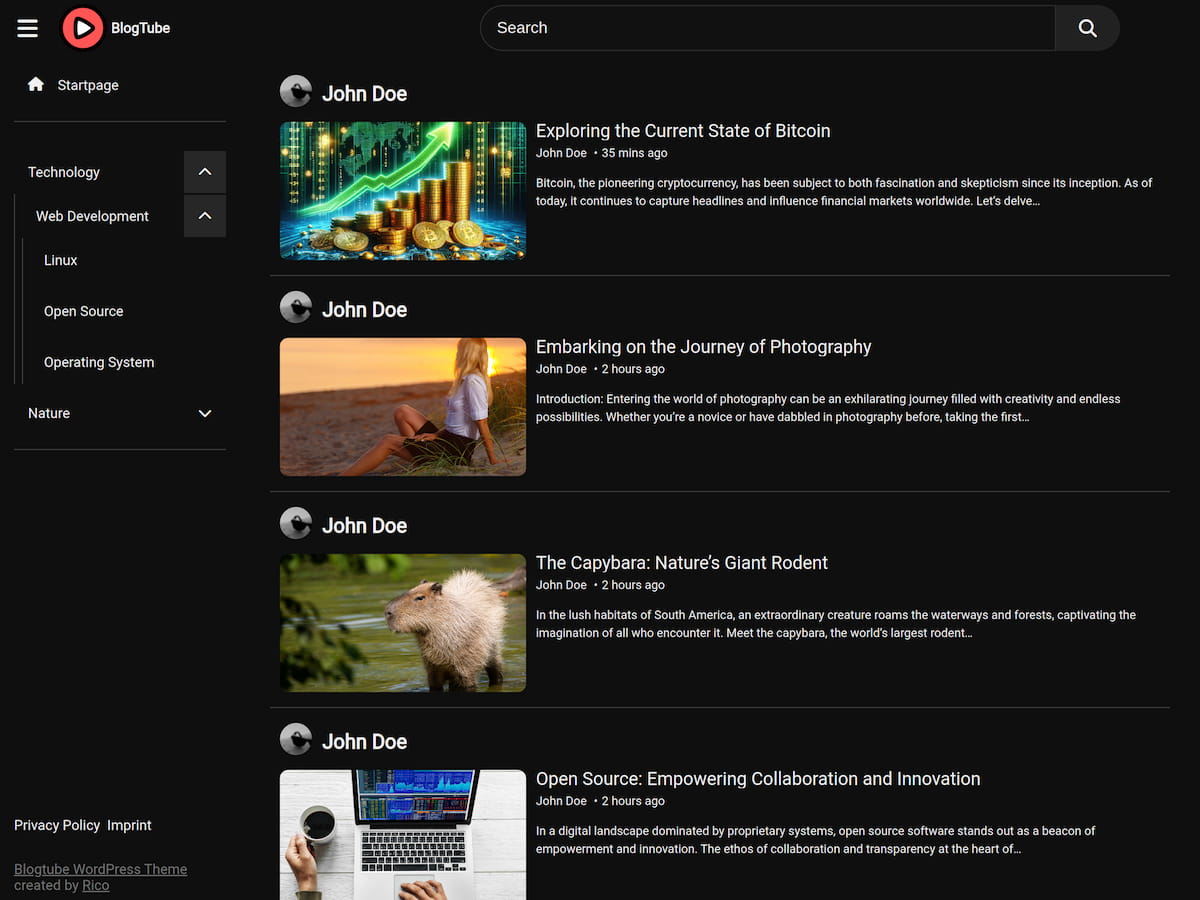Click the BlogTube play button logo

83,28
